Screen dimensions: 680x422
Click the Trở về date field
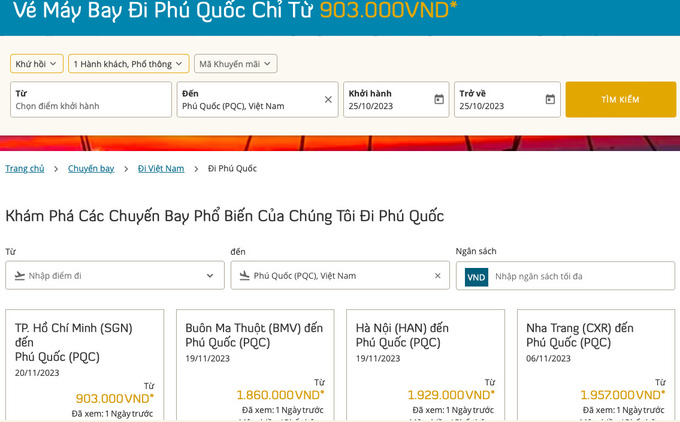(x=507, y=99)
